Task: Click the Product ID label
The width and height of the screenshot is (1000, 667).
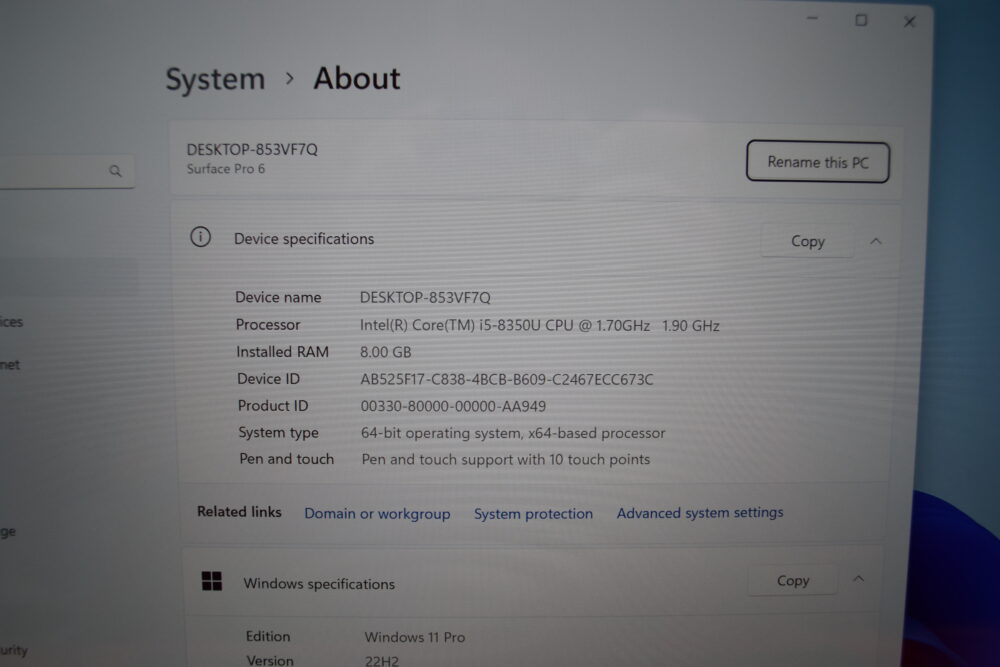Action: (x=272, y=406)
